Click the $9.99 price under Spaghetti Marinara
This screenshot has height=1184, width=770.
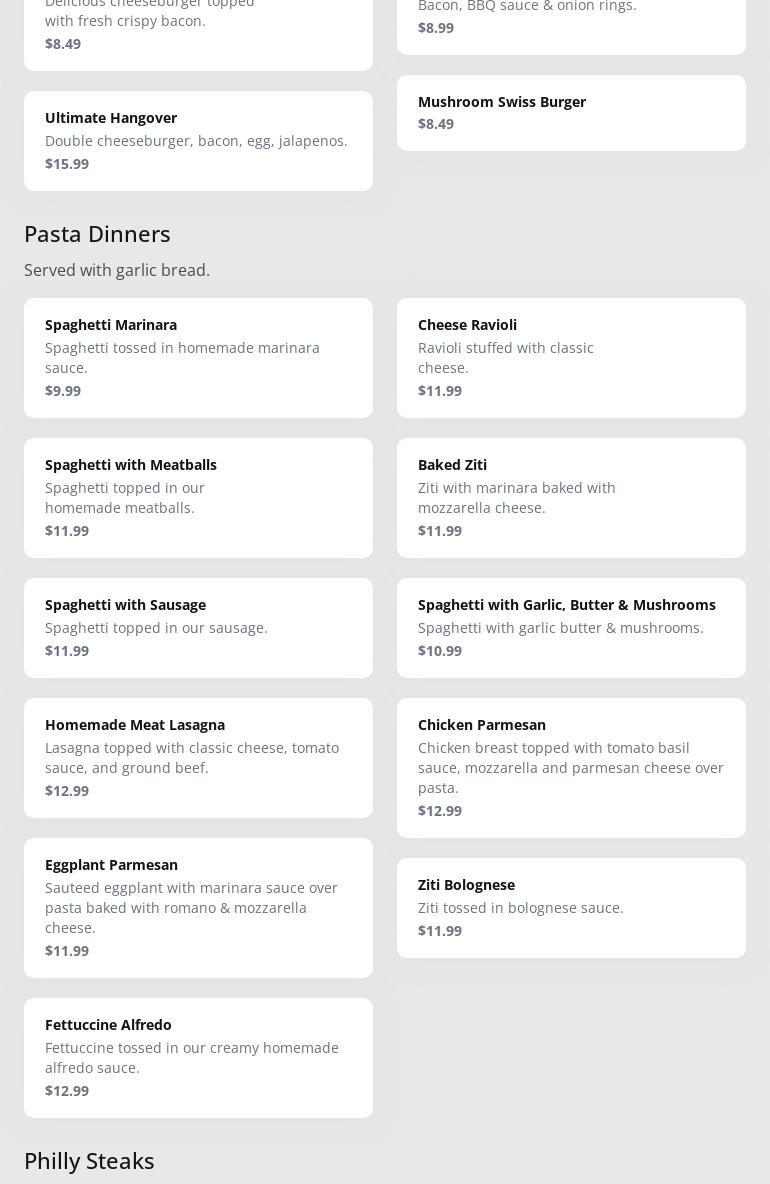[63, 391]
